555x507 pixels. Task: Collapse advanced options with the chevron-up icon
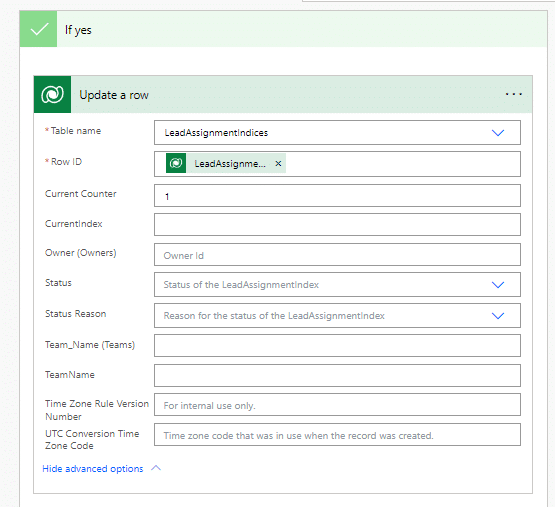156,468
